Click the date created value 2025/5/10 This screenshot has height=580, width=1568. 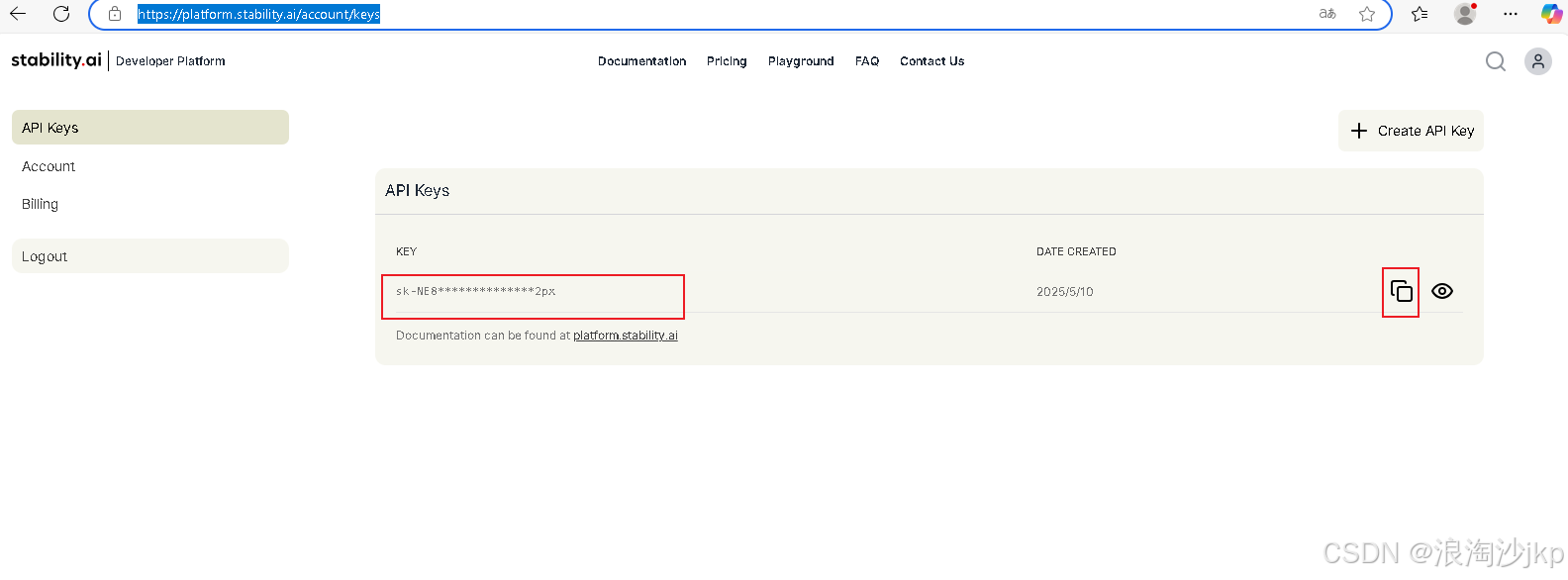click(x=1065, y=292)
